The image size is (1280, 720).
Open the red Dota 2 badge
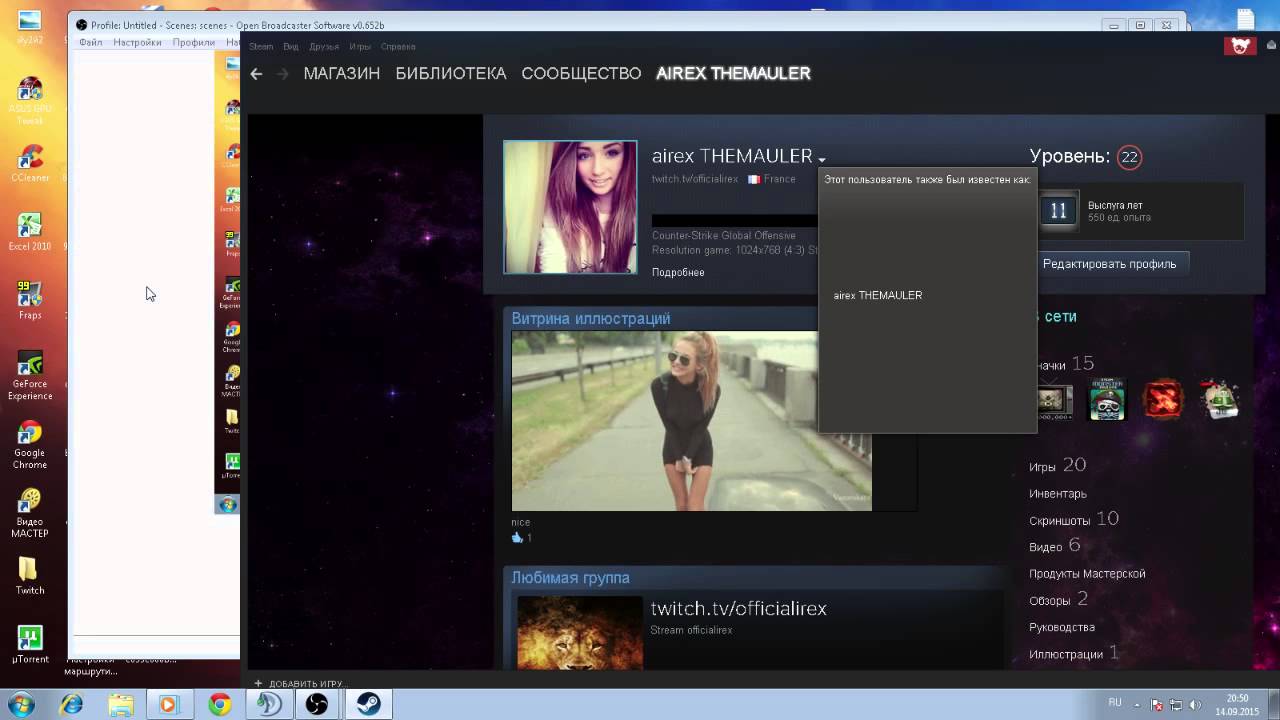[x=1163, y=399]
